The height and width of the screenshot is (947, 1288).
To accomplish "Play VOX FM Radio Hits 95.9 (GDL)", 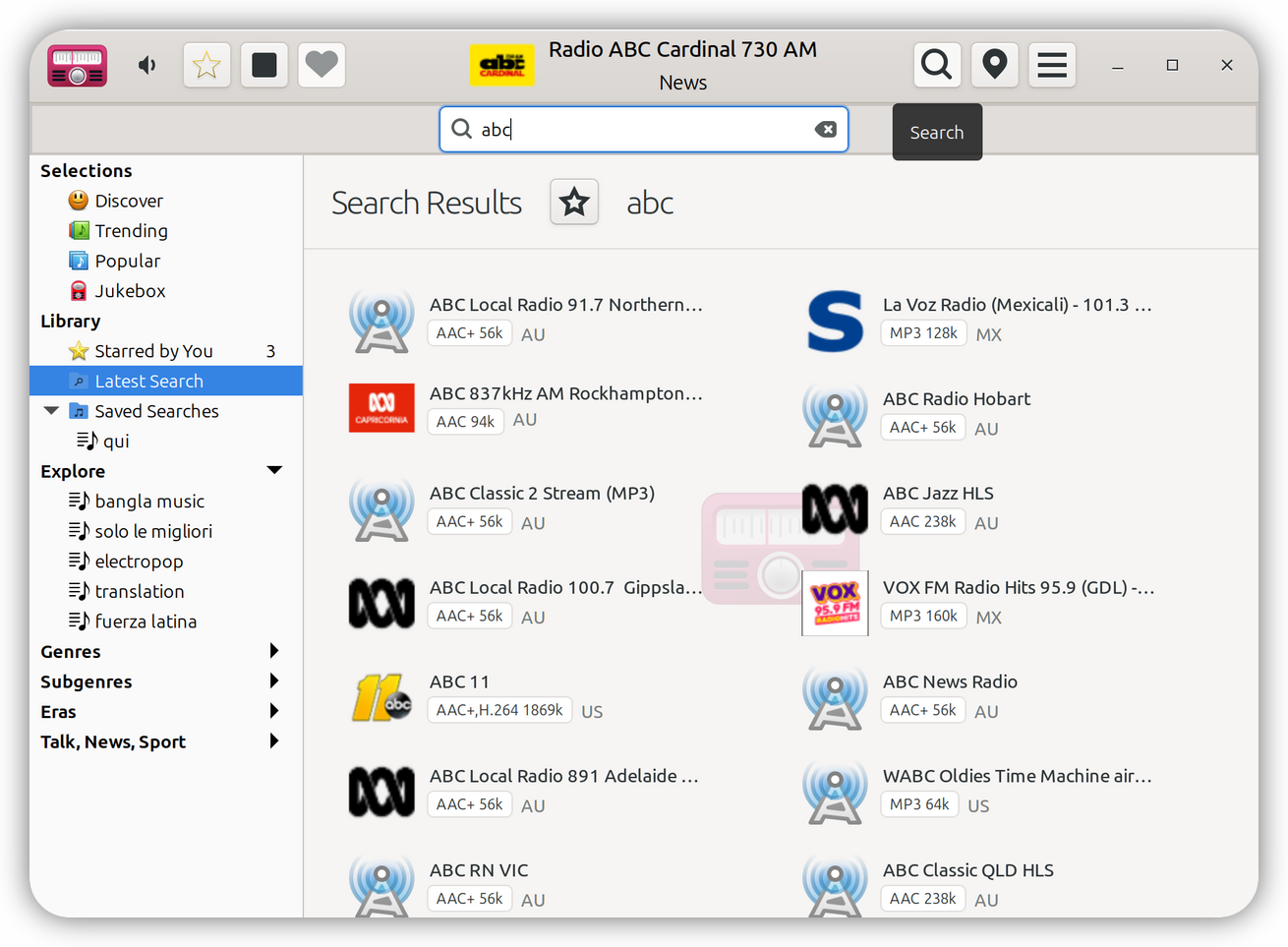I will coord(1019,587).
